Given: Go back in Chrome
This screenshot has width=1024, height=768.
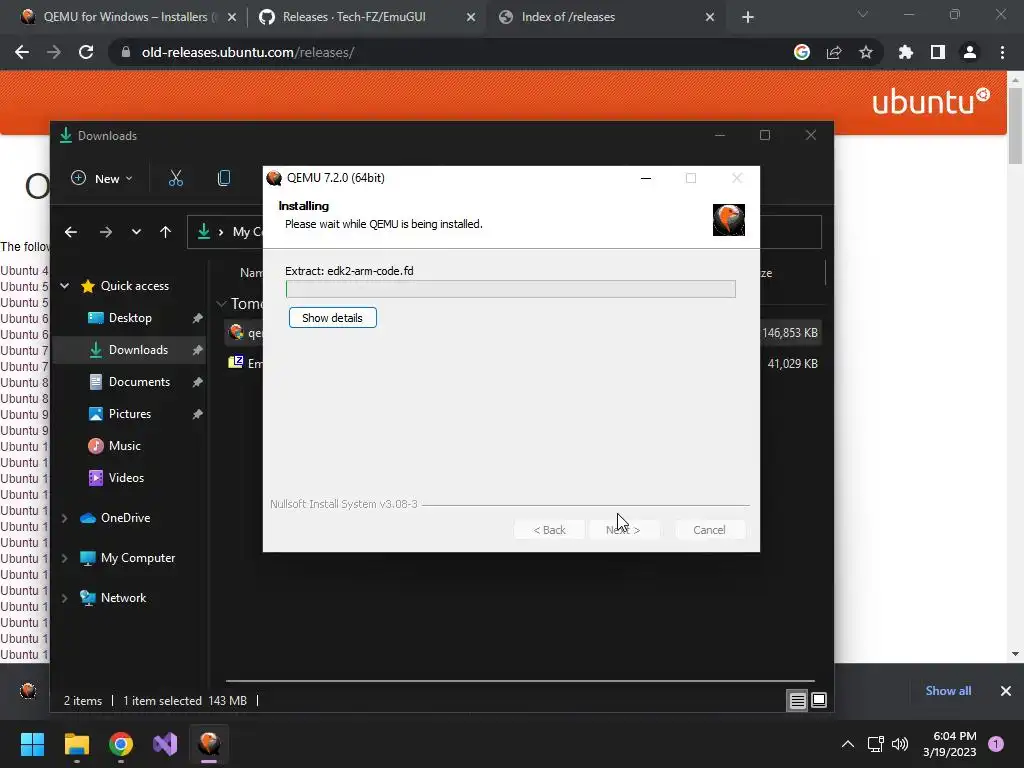Looking at the screenshot, I should coord(22,52).
